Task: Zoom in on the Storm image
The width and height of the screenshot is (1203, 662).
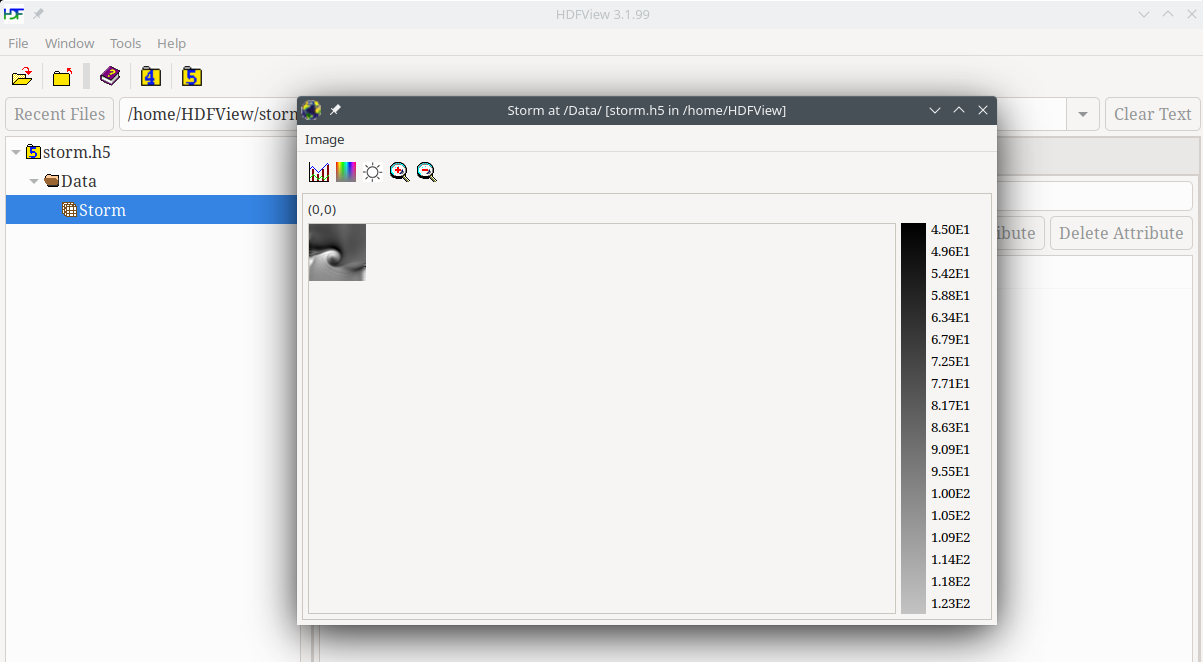Action: 400,172
